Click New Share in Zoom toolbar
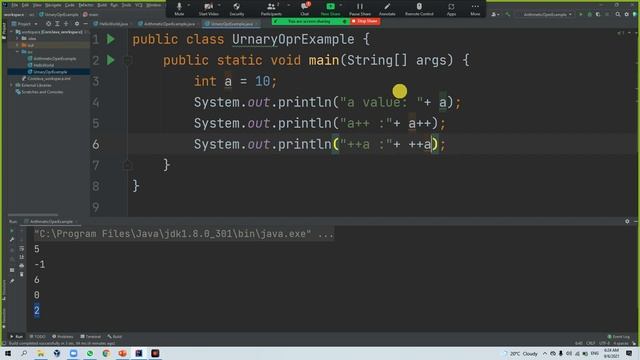Viewport: 640px width, 360px height. tap(330, 9)
